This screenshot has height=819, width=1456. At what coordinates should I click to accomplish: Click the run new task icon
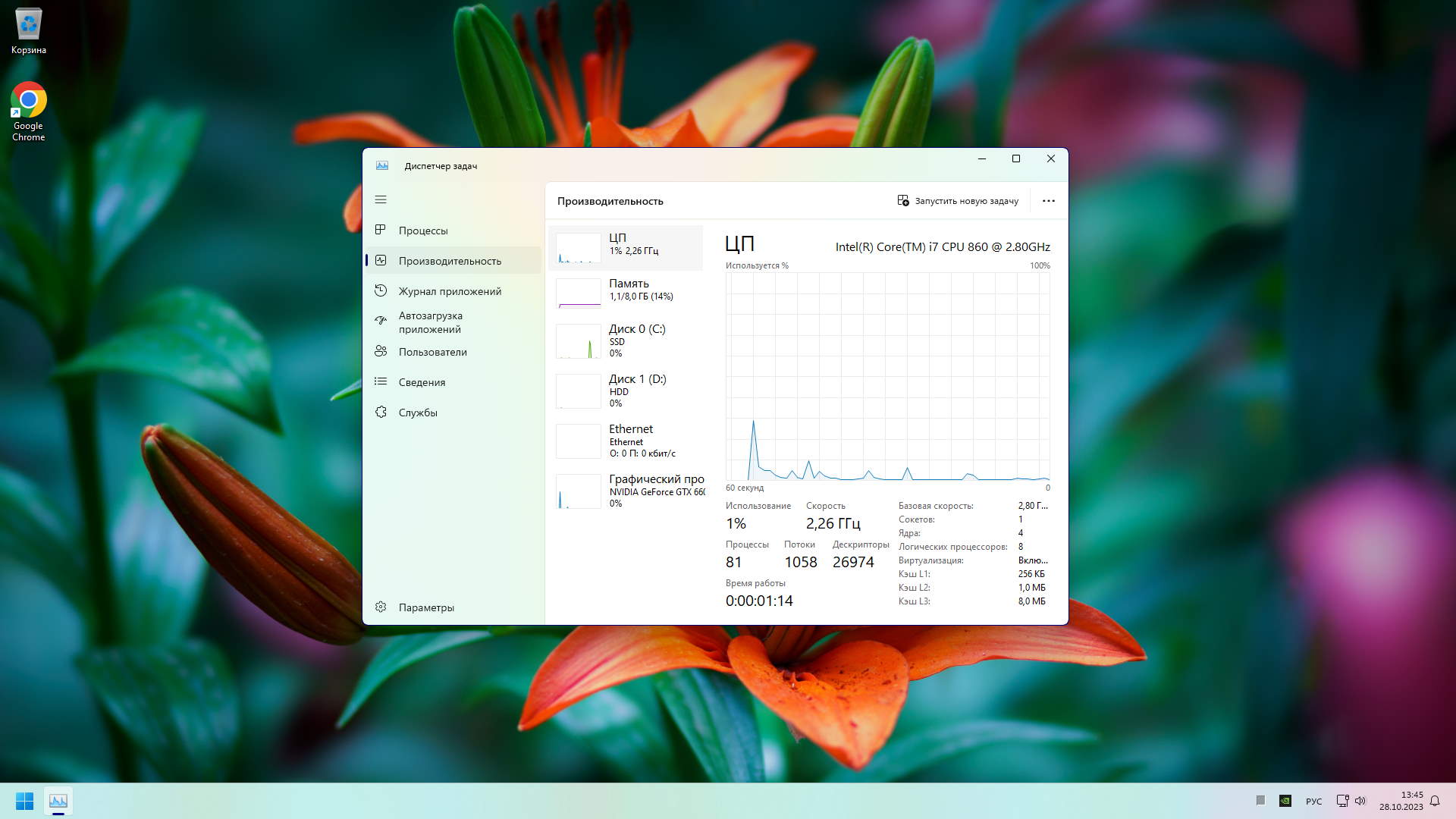902,201
